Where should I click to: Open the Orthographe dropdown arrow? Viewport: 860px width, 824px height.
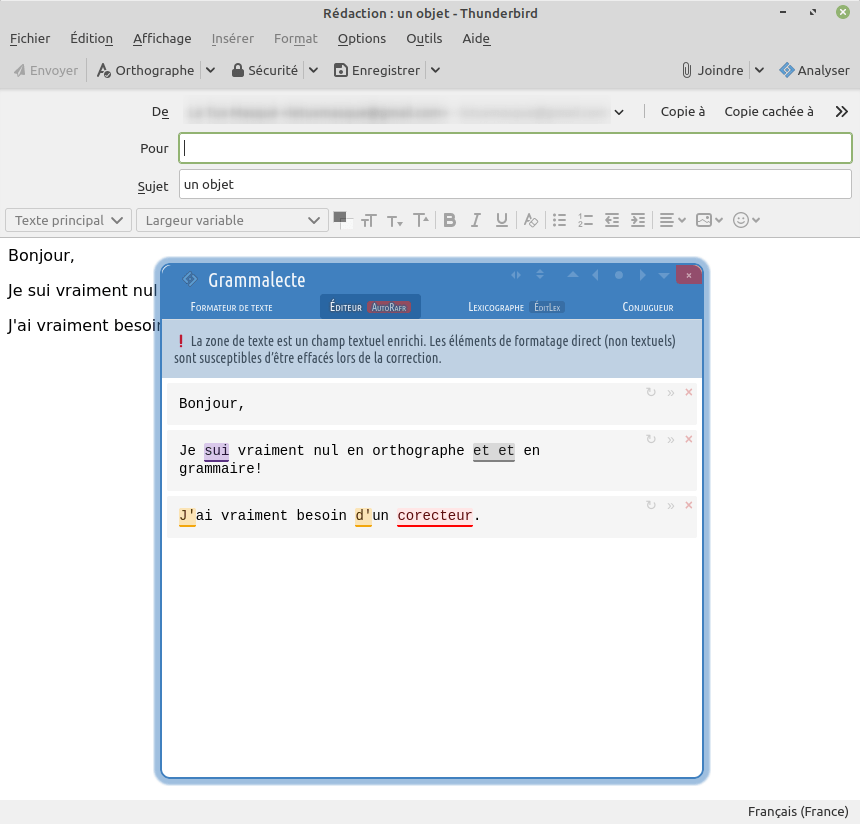tap(211, 70)
